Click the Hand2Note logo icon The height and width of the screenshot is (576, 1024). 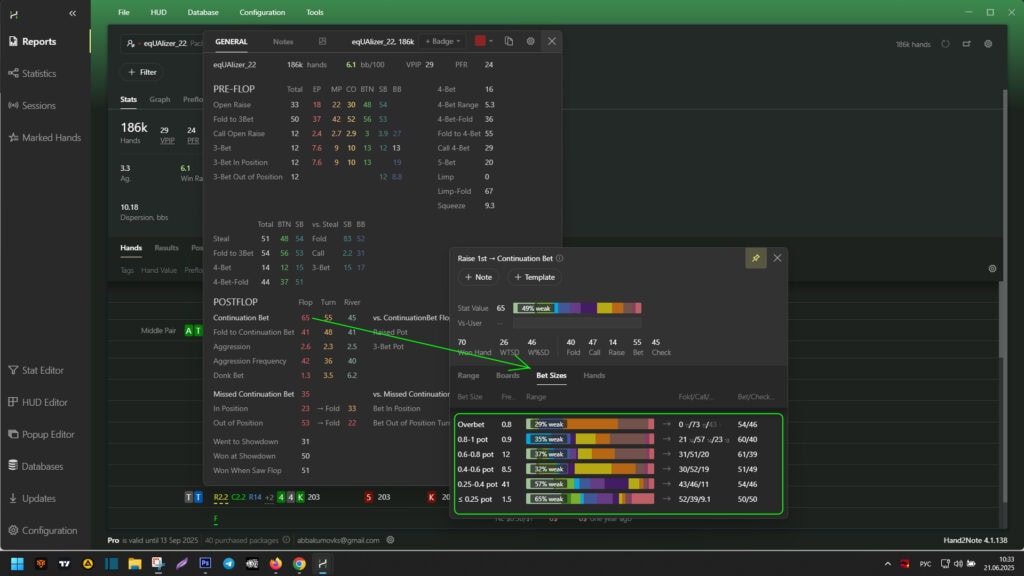pyautogui.click(x=14, y=14)
